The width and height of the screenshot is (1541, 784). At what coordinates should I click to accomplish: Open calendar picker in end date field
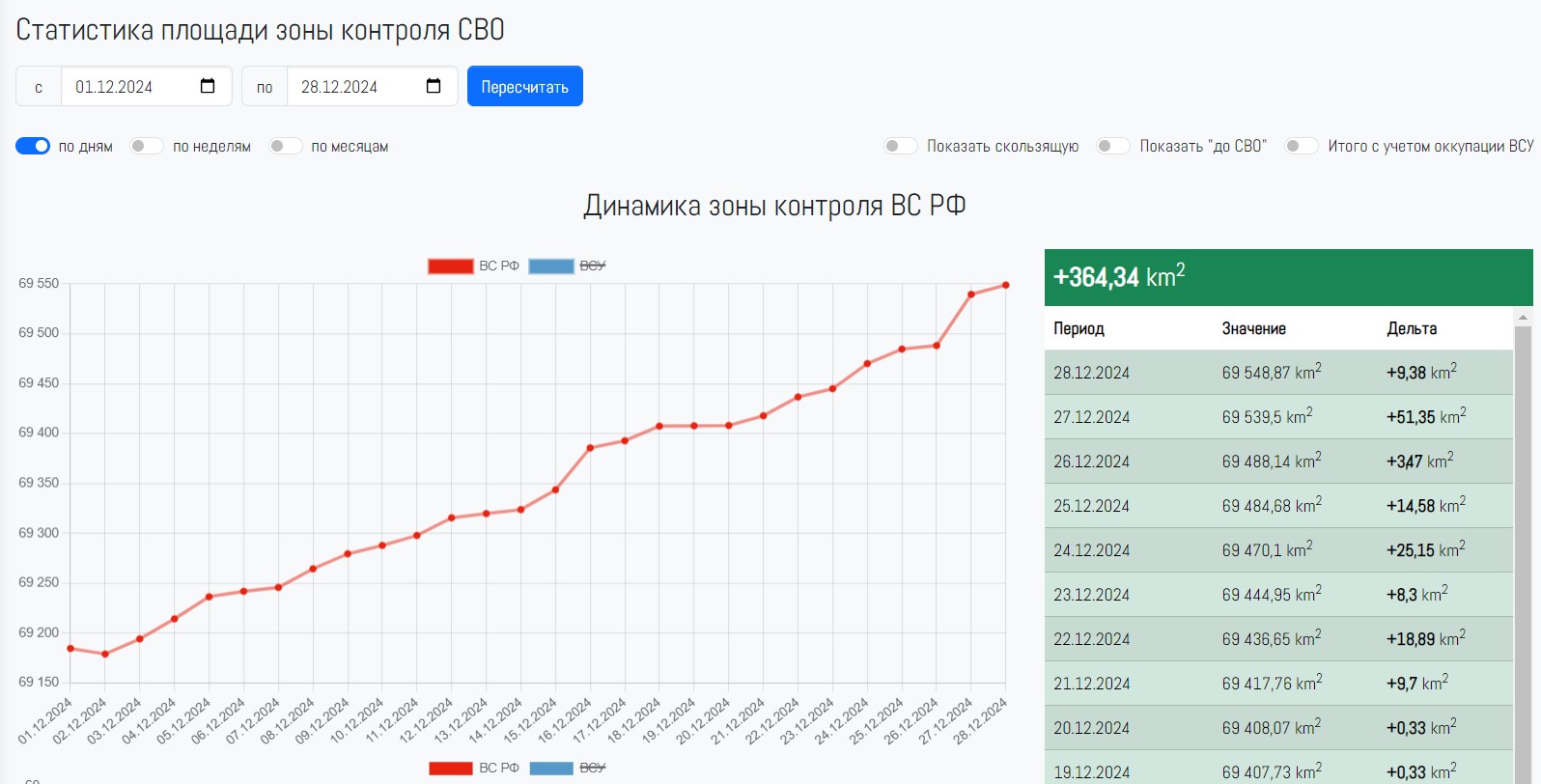(434, 86)
